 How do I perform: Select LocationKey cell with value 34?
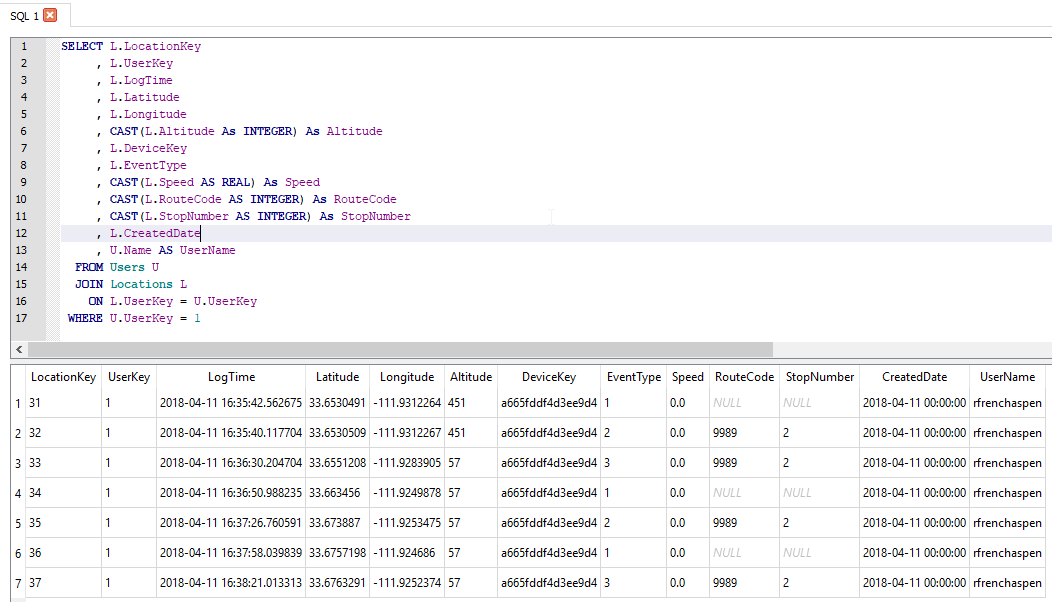(64, 493)
